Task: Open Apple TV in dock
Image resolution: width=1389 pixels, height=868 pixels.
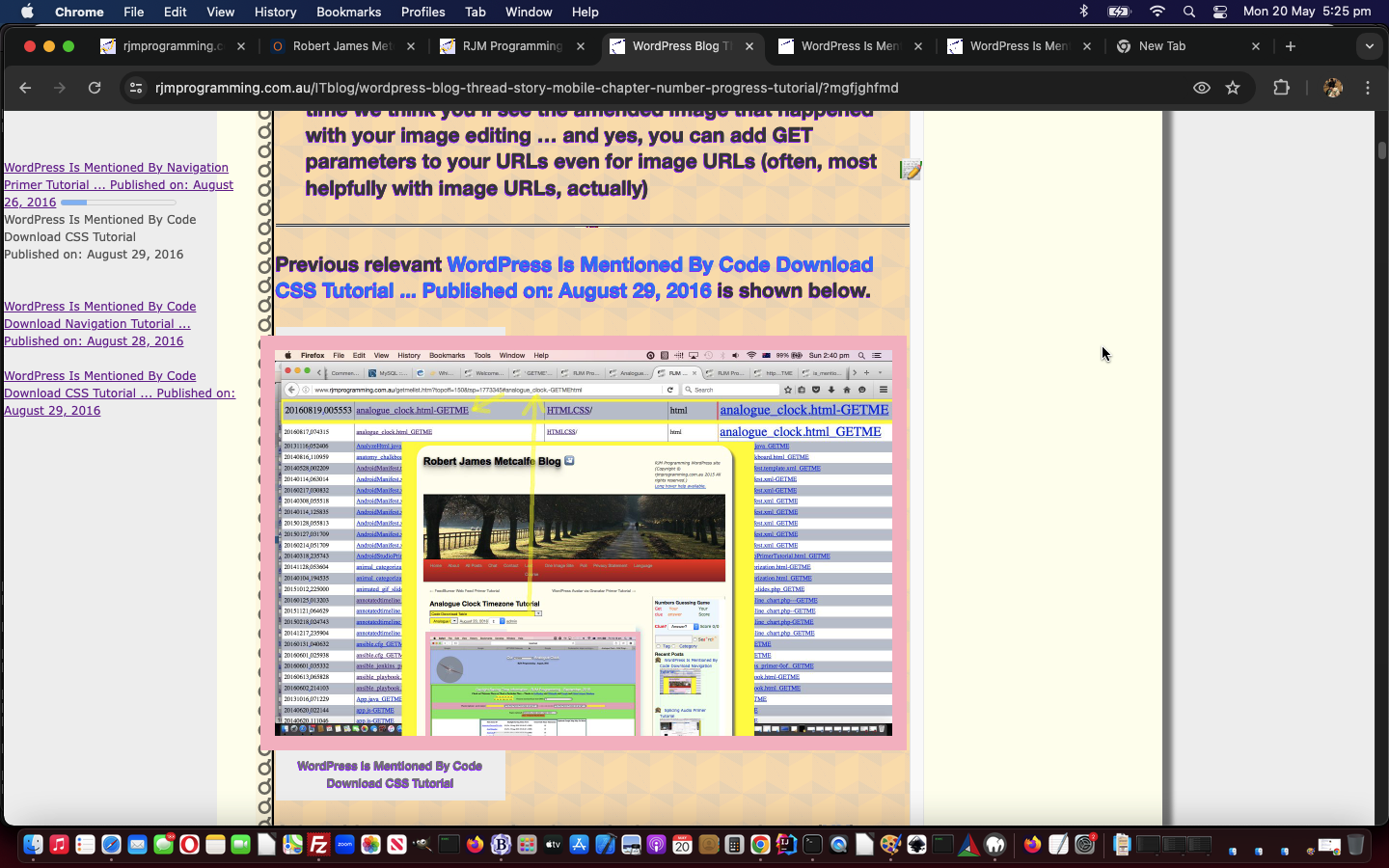Action: pos(553,845)
